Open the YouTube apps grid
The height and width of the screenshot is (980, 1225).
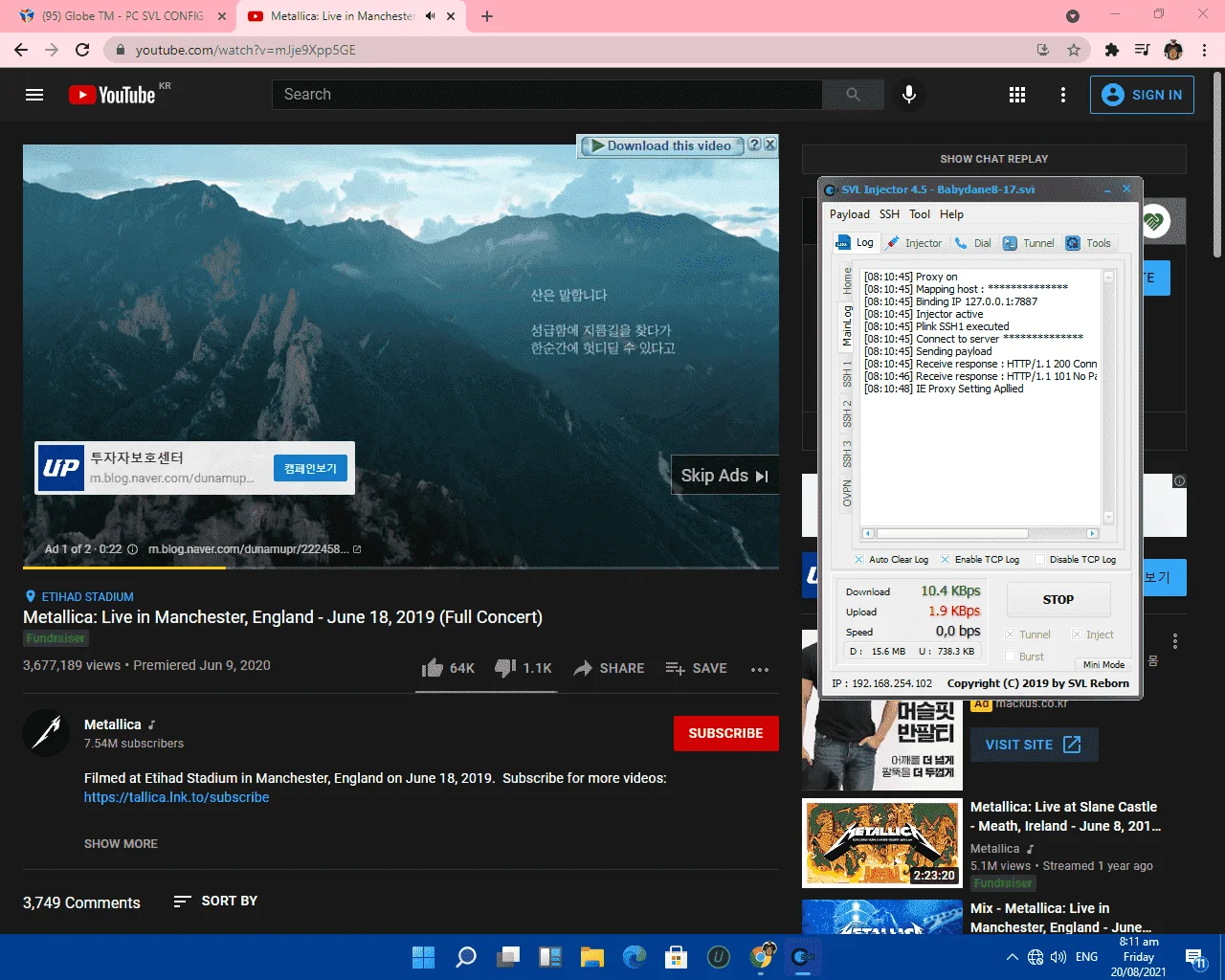1017,95
